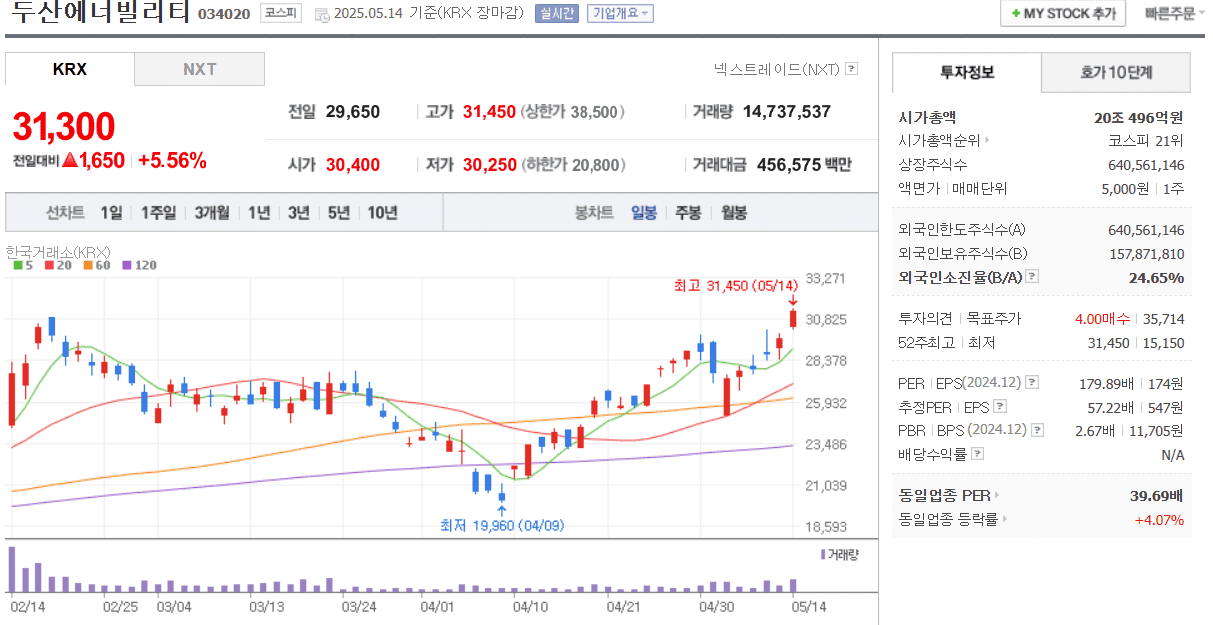1213x625 pixels.
Task: Click the purple 120-day moving average swatch
Action: point(126,266)
